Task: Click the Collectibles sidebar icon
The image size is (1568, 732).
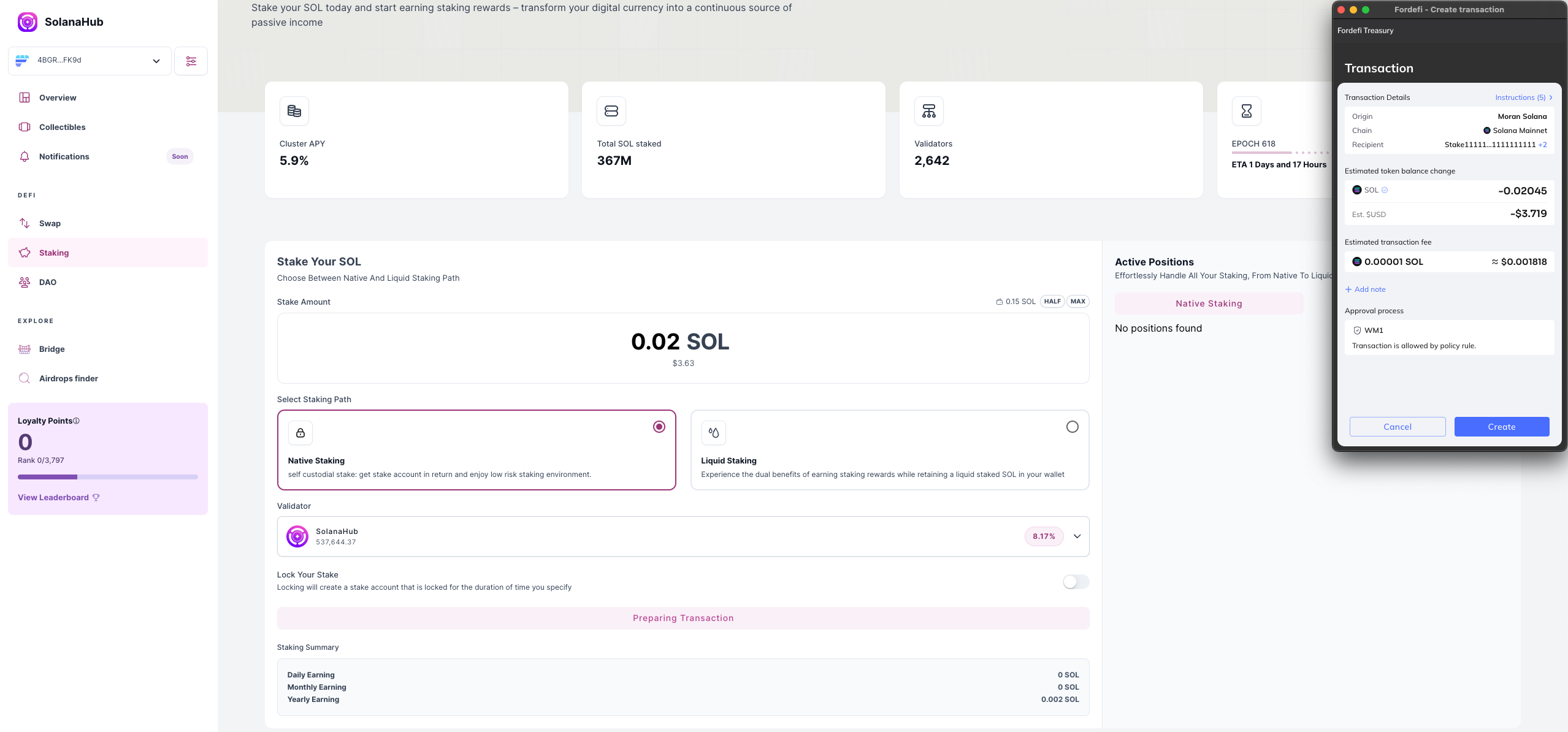Action: tap(25, 127)
